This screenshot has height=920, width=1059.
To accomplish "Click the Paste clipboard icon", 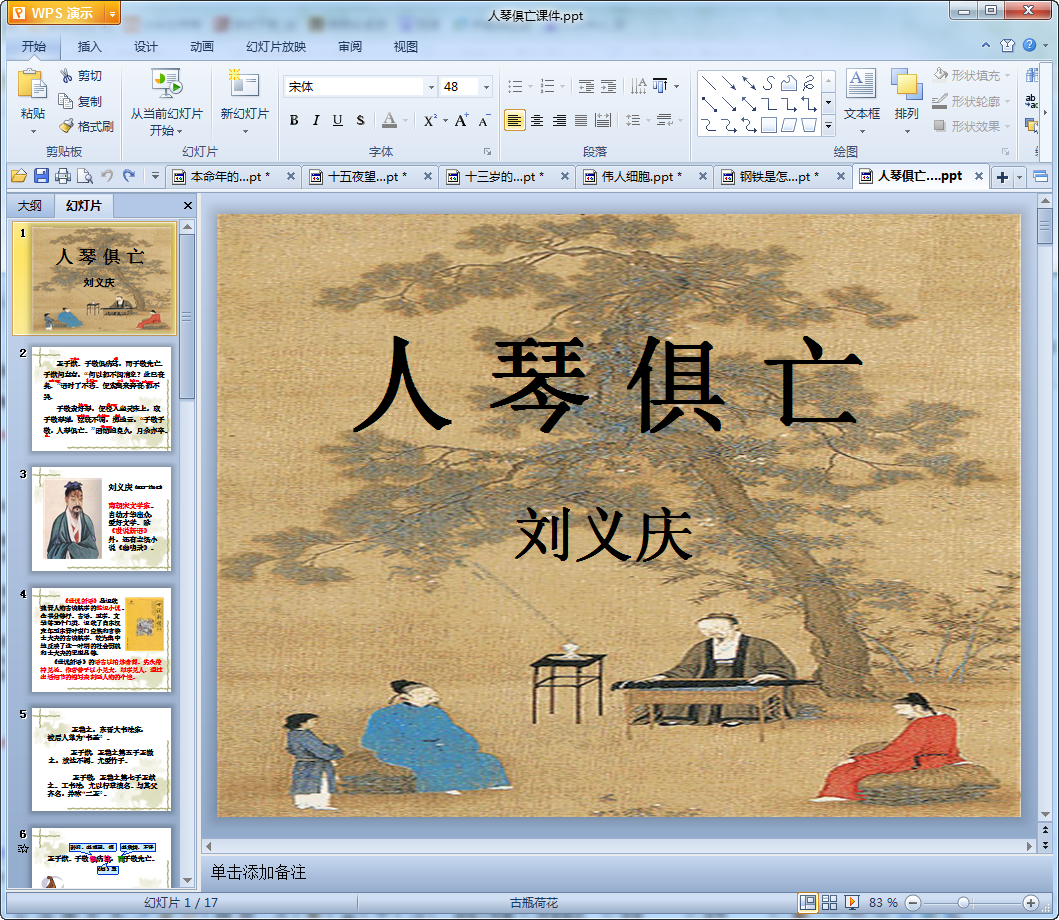I will [32, 86].
